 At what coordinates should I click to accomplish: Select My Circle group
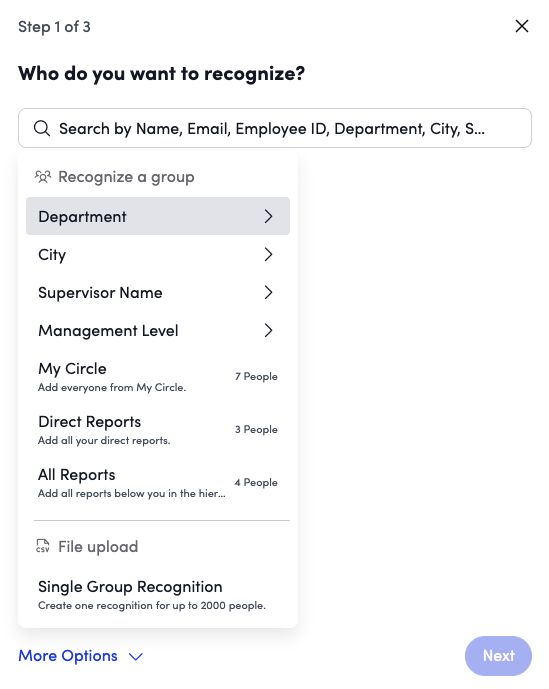point(158,377)
